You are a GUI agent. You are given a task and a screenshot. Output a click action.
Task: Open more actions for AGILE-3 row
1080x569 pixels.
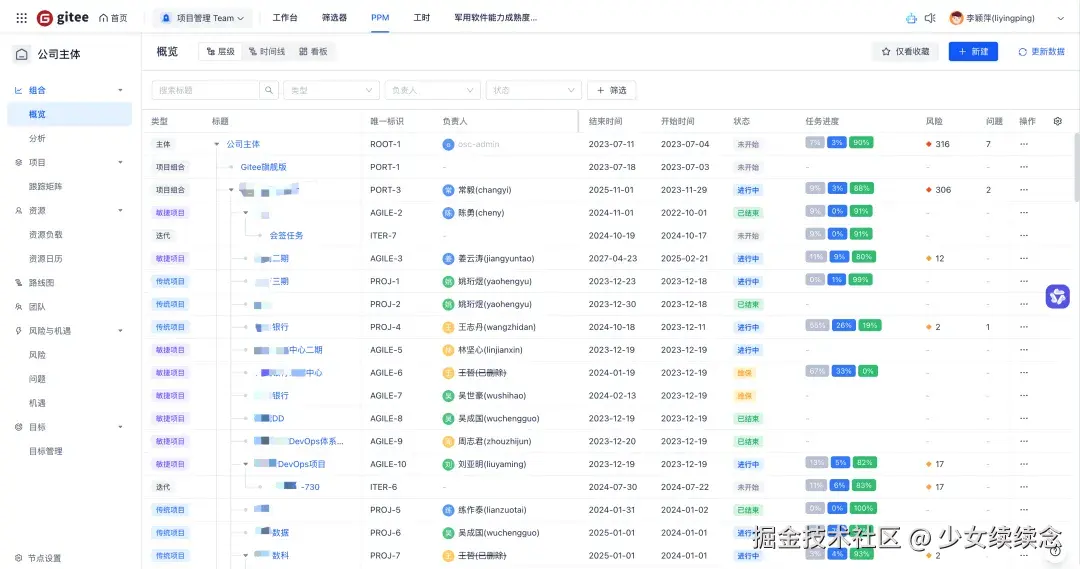[x=1024, y=258]
